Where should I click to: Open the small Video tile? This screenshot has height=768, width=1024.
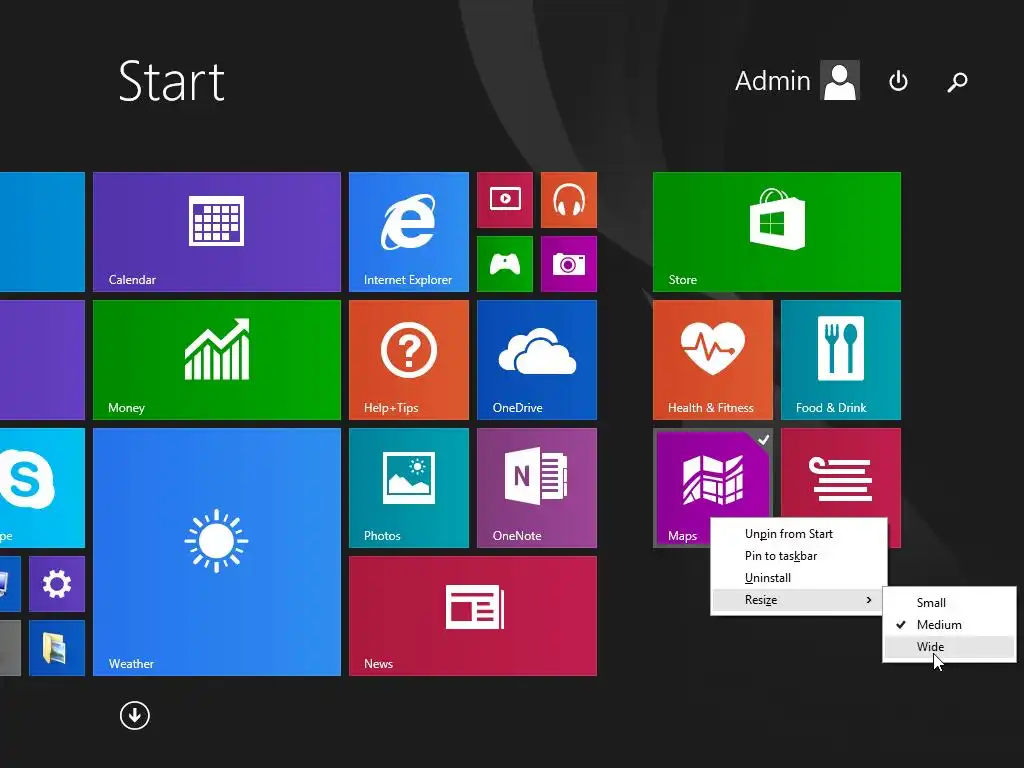coord(505,200)
